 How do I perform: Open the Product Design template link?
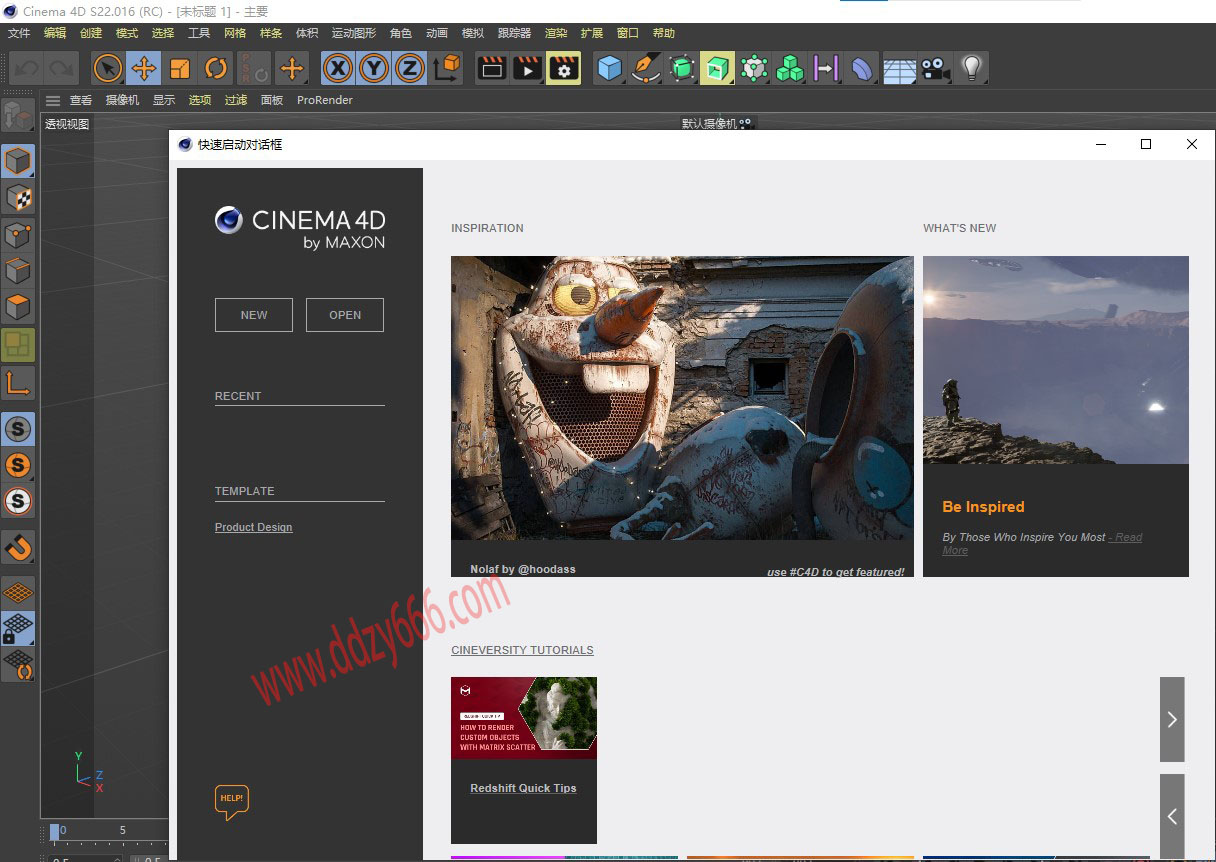(254, 527)
